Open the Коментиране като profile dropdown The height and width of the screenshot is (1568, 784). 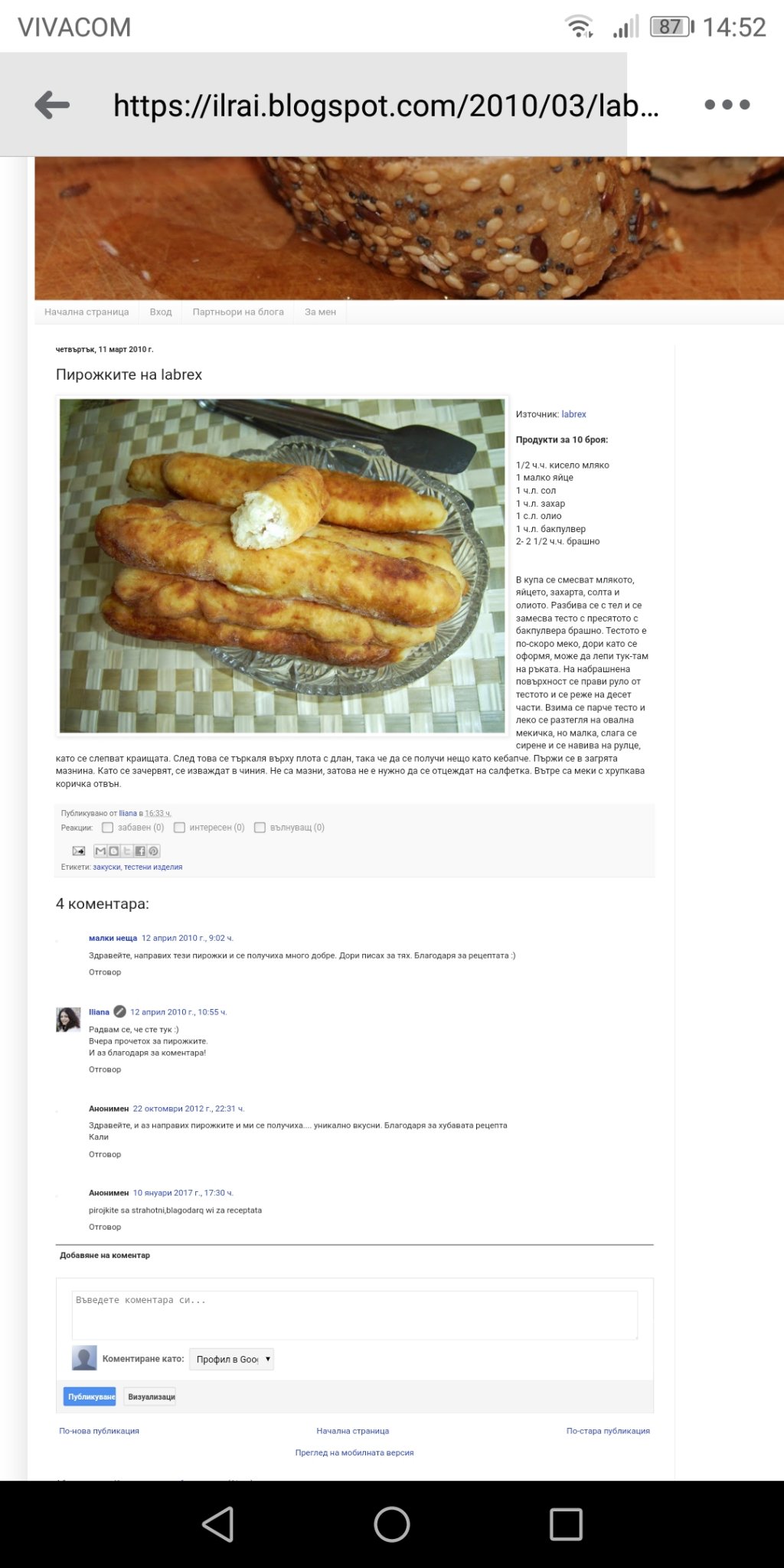[x=231, y=1359]
